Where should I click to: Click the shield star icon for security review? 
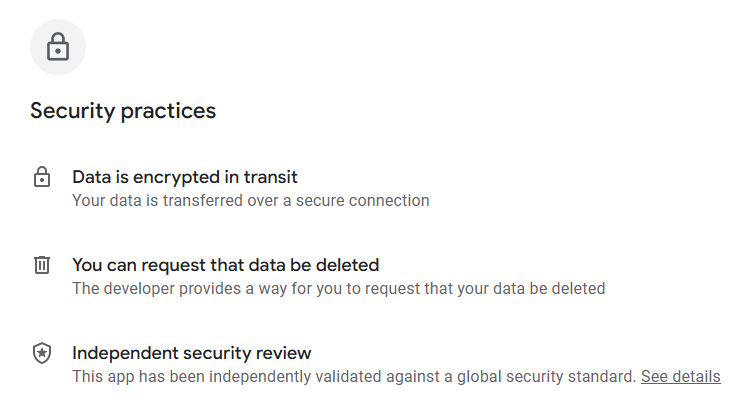pyautogui.click(x=42, y=353)
